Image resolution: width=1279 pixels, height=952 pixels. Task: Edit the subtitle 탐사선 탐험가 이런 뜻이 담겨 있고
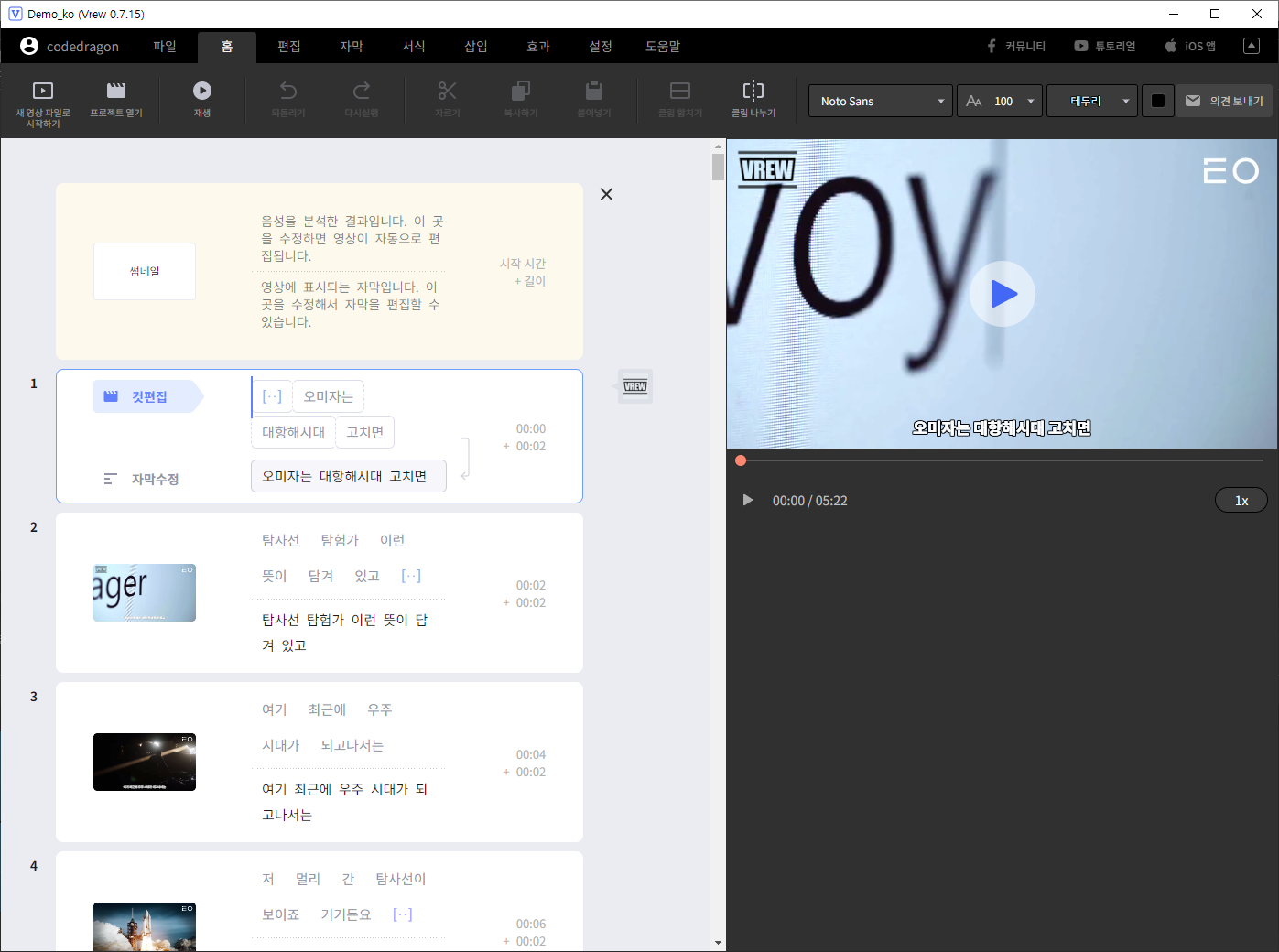point(347,633)
